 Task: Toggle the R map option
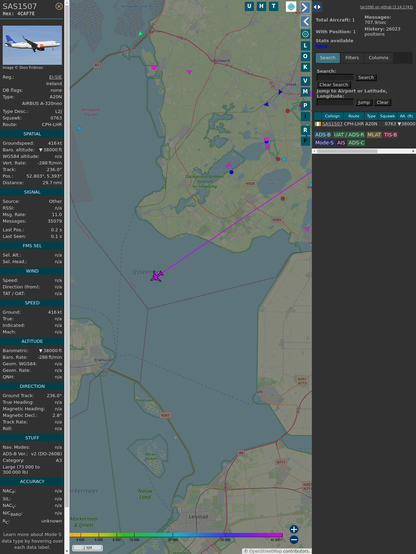tap(305, 130)
